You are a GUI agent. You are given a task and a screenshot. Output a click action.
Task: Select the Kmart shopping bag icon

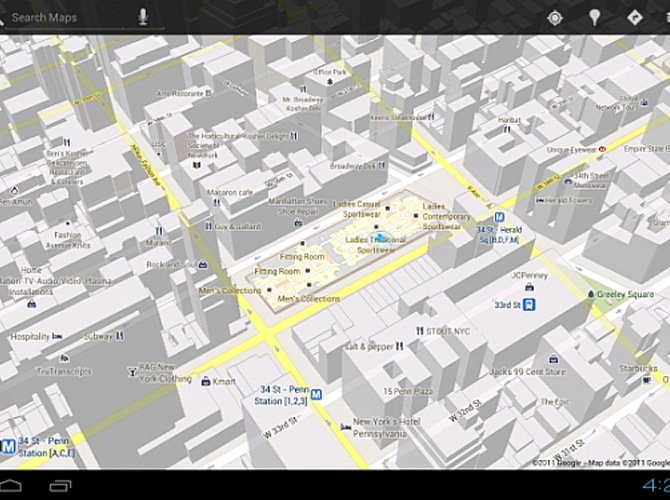point(206,381)
